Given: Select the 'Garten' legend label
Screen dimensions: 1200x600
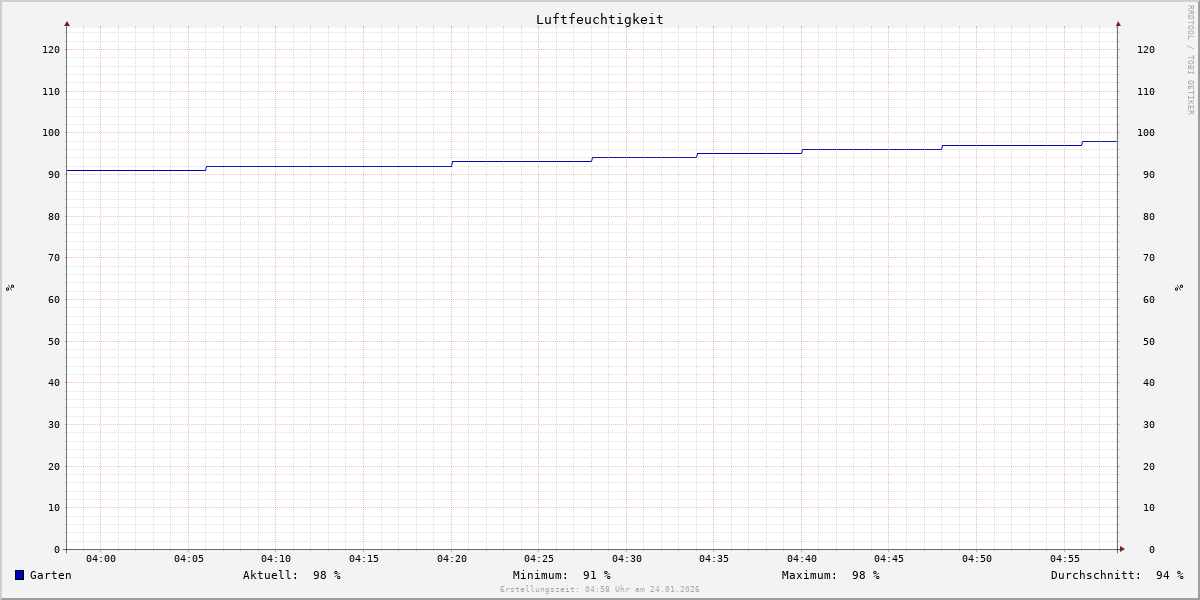Looking at the screenshot, I should coord(51,575).
